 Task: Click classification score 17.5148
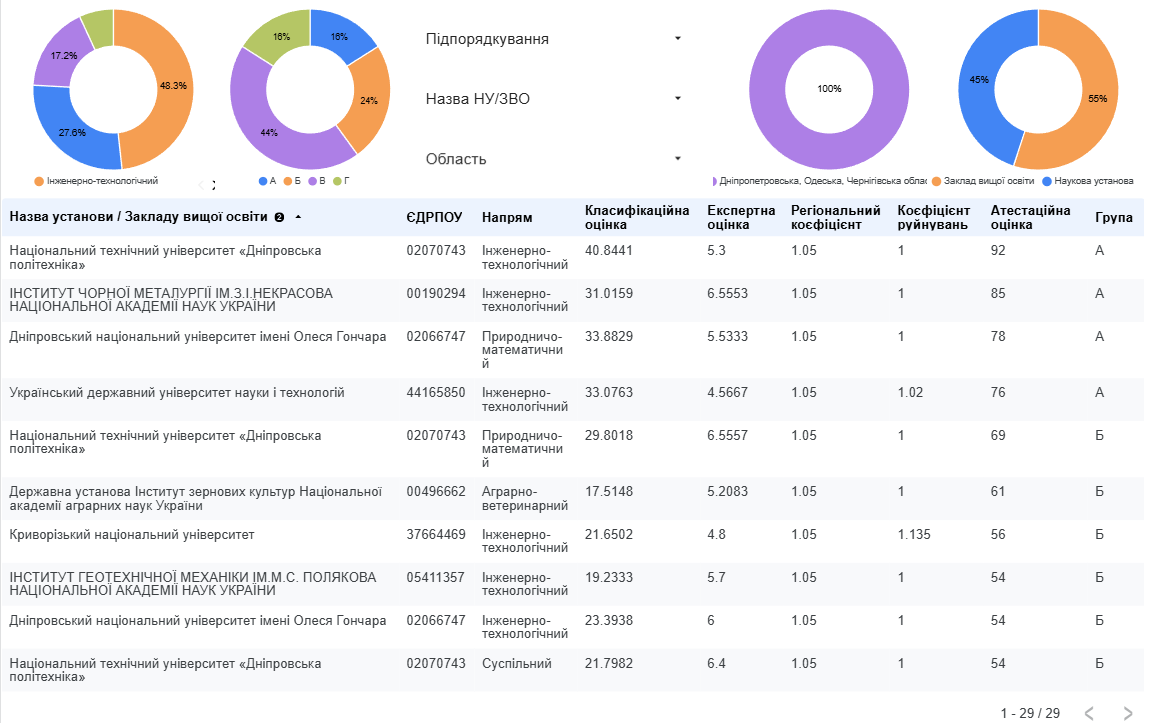point(609,492)
